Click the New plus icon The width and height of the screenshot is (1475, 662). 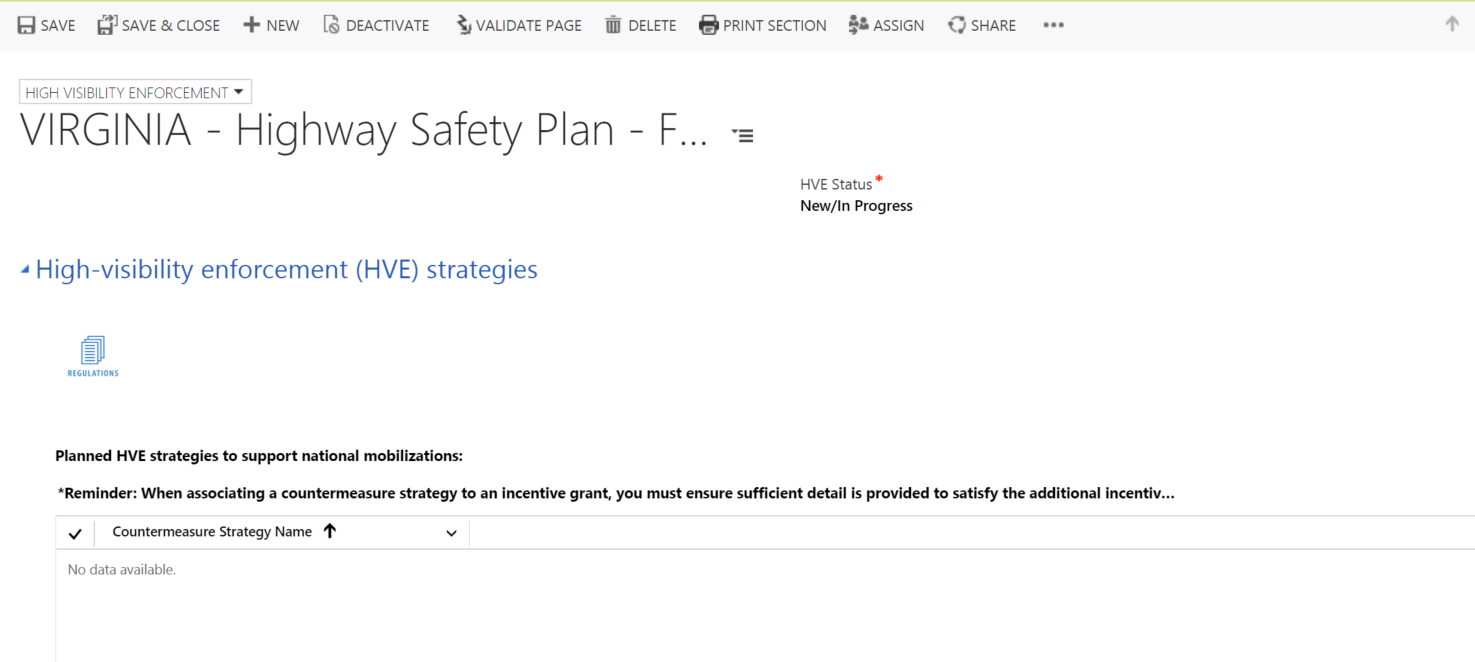pyautogui.click(x=252, y=25)
